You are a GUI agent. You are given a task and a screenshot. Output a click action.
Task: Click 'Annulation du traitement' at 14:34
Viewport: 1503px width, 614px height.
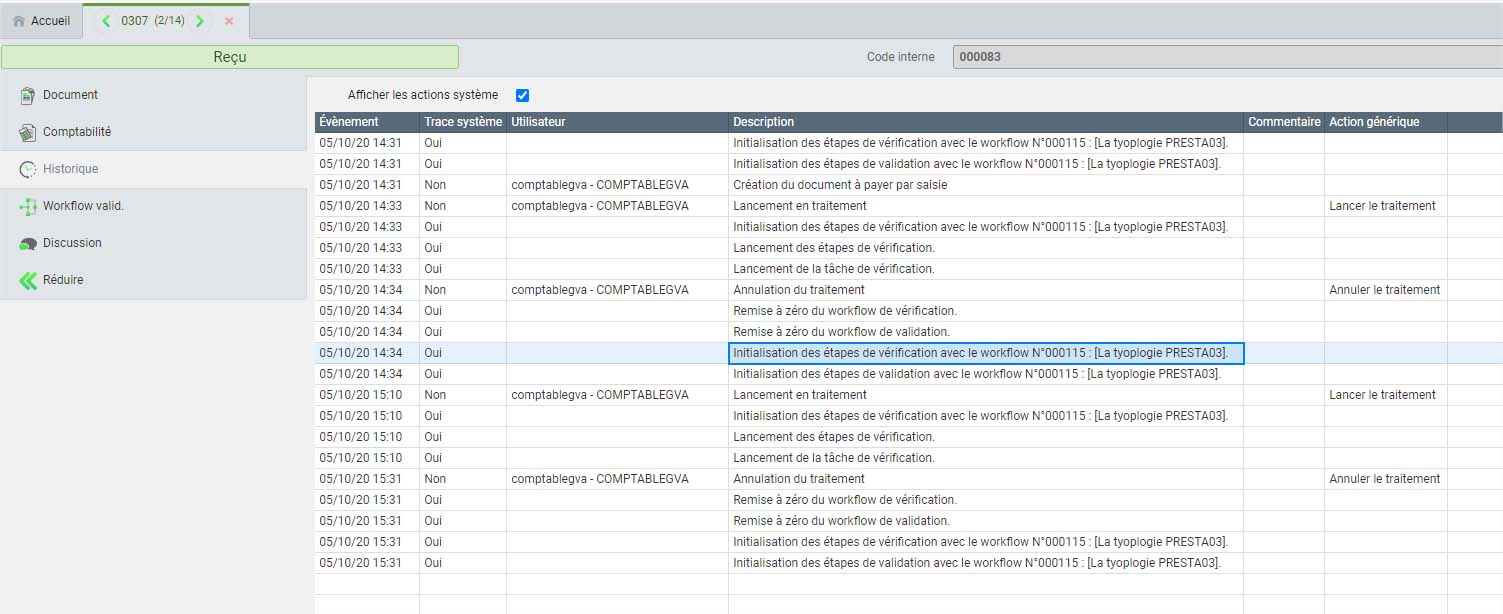pos(799,290)
